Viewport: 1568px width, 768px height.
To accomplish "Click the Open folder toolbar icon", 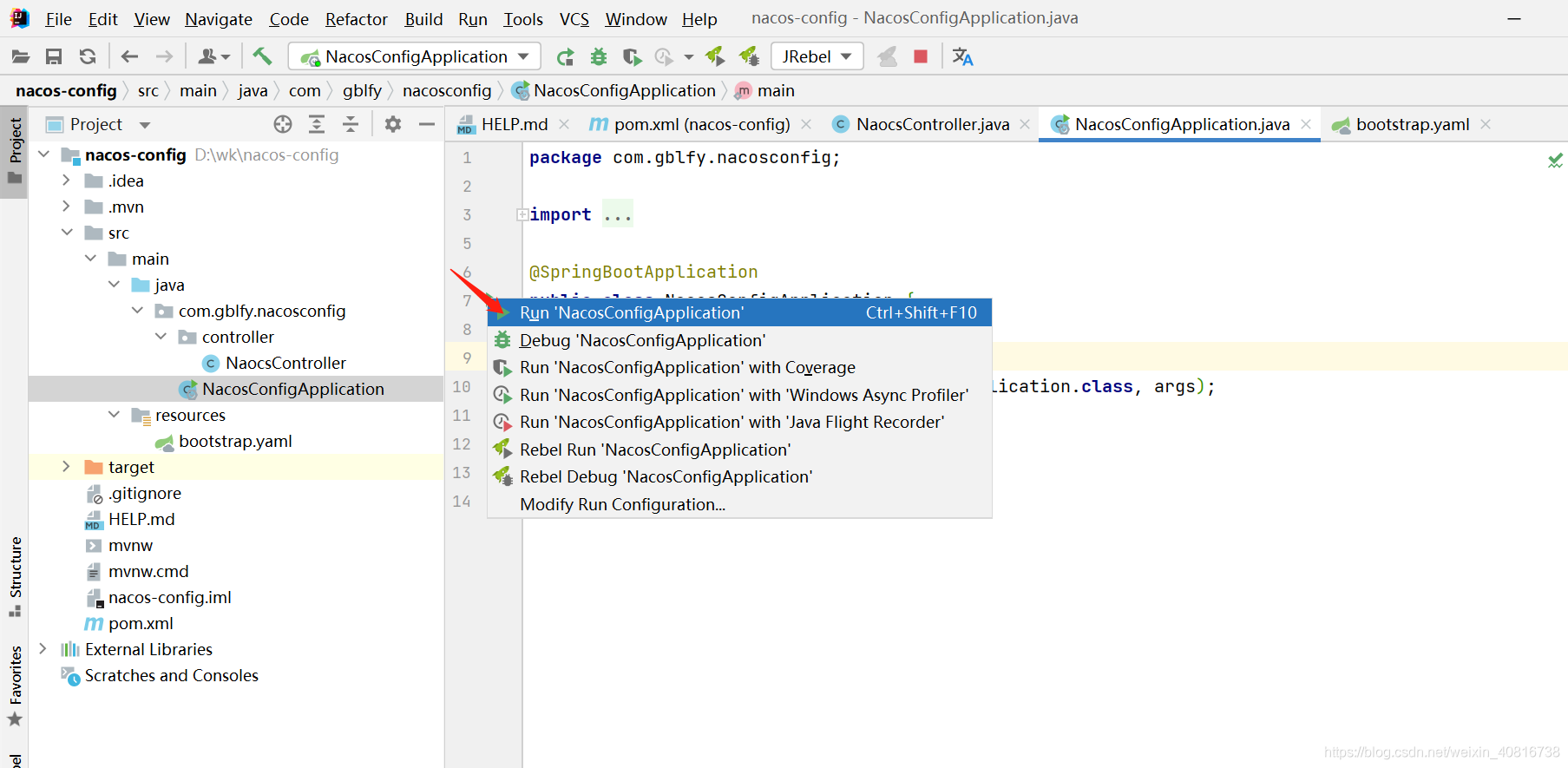I will click(x=21, y=57).
